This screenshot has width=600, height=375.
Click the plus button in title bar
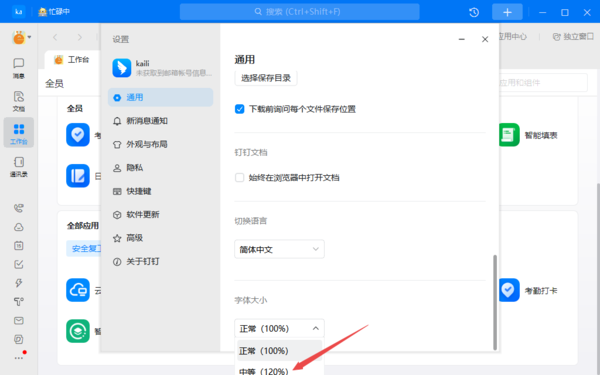tap(507, 12)
